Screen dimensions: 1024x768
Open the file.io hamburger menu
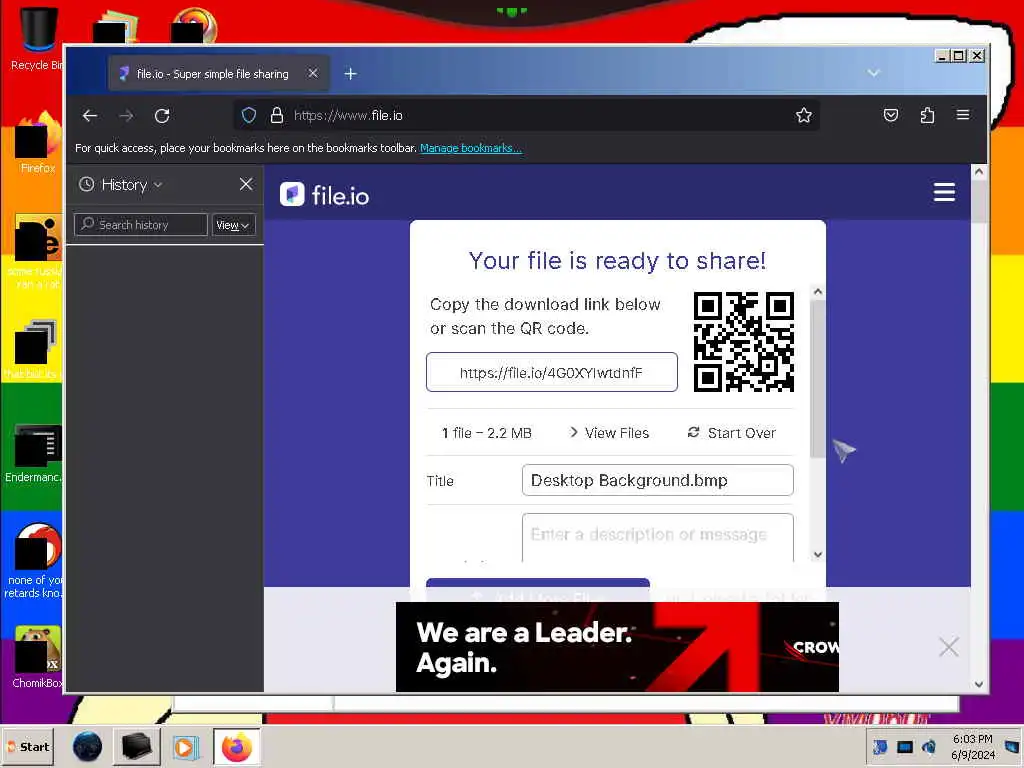coord(944,192)
